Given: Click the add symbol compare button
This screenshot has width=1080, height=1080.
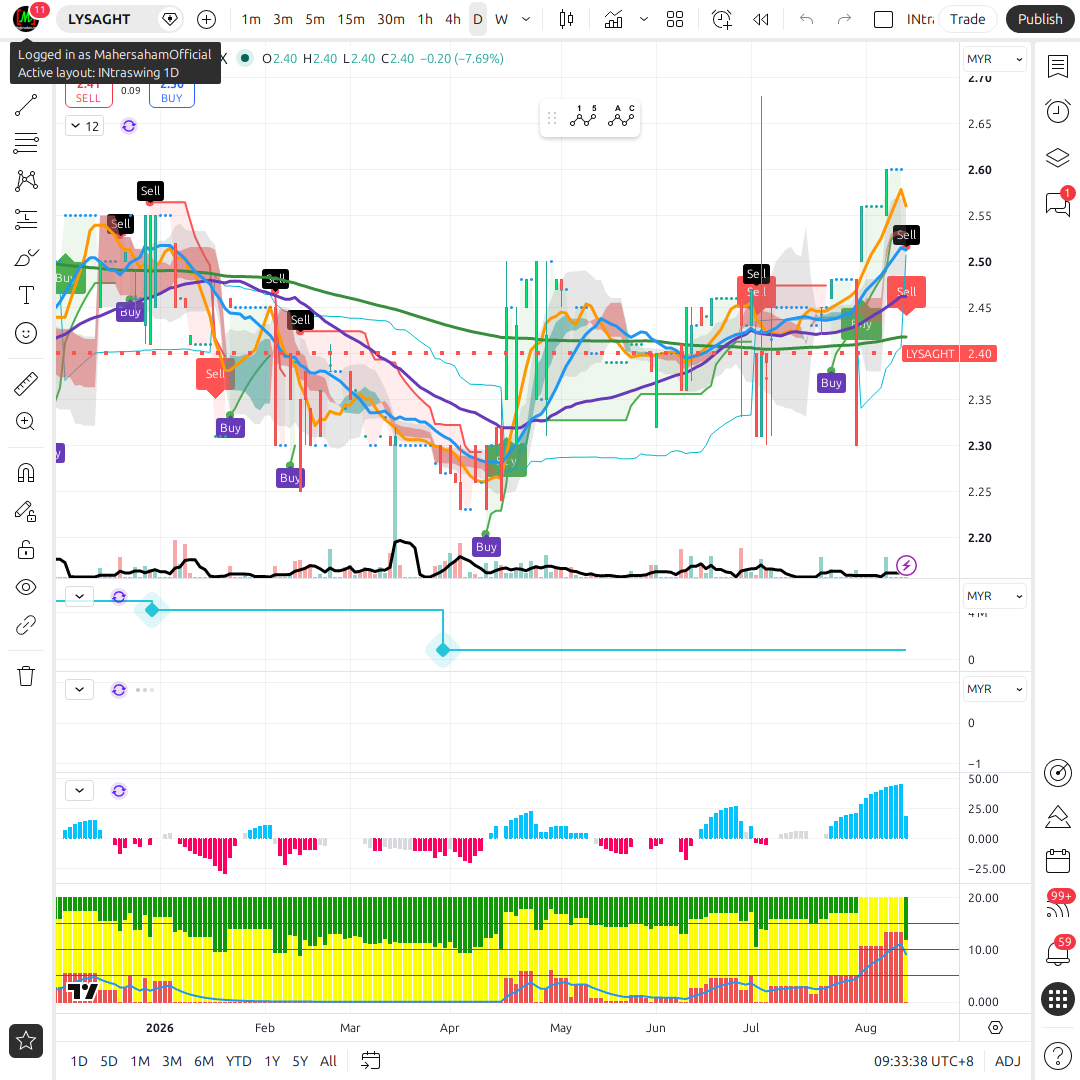Looking at the screenshot, I should 207,19.
